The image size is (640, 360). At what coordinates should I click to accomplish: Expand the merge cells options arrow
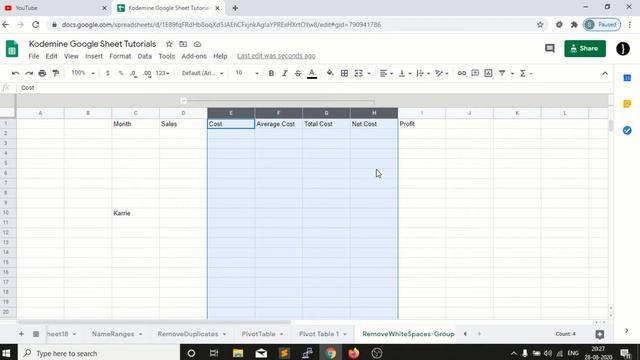(x=369, y=73)
